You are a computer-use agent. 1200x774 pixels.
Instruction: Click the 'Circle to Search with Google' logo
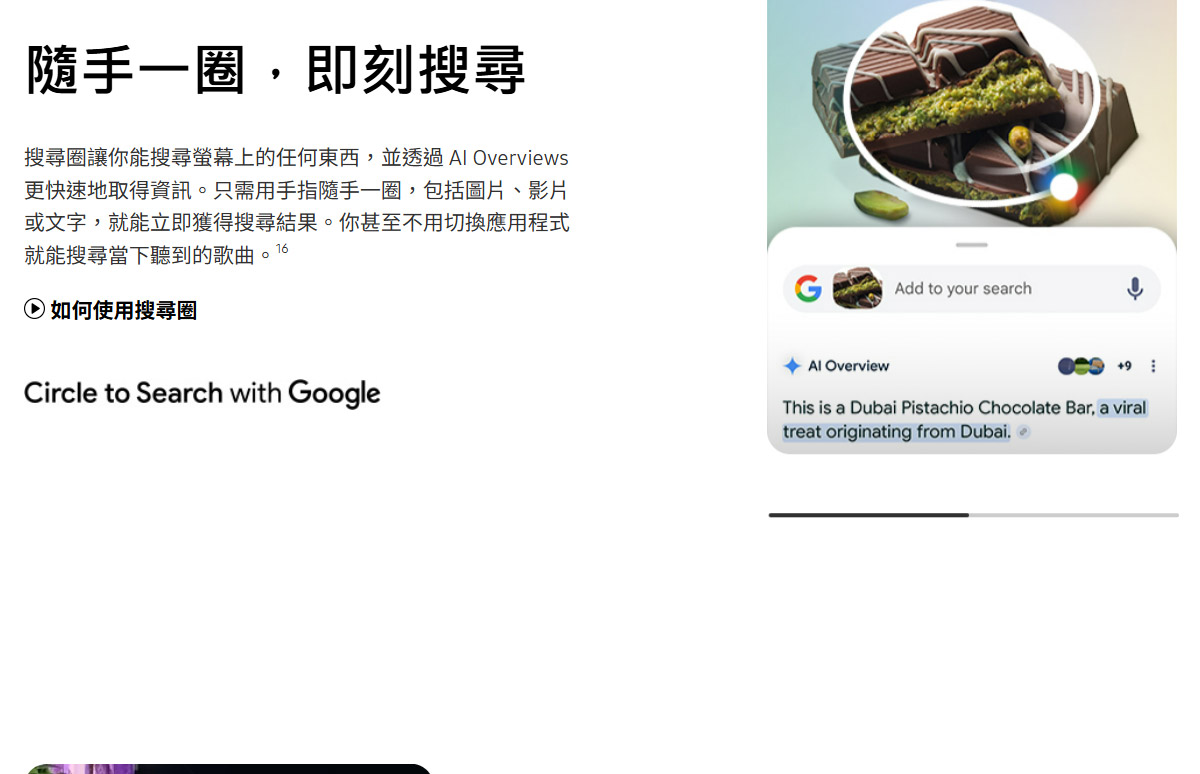click(202, 393)
